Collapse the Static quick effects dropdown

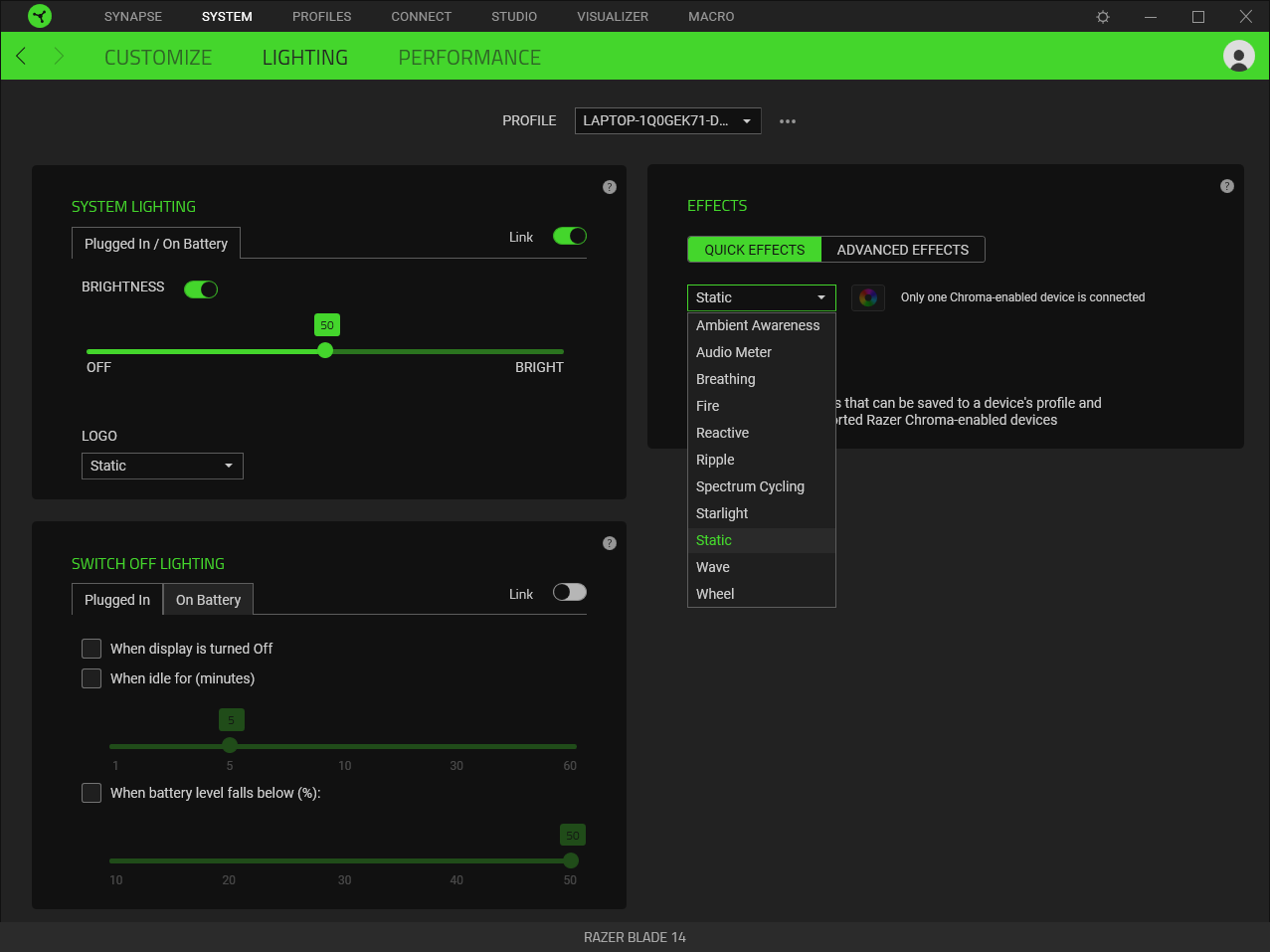[762, 297]
